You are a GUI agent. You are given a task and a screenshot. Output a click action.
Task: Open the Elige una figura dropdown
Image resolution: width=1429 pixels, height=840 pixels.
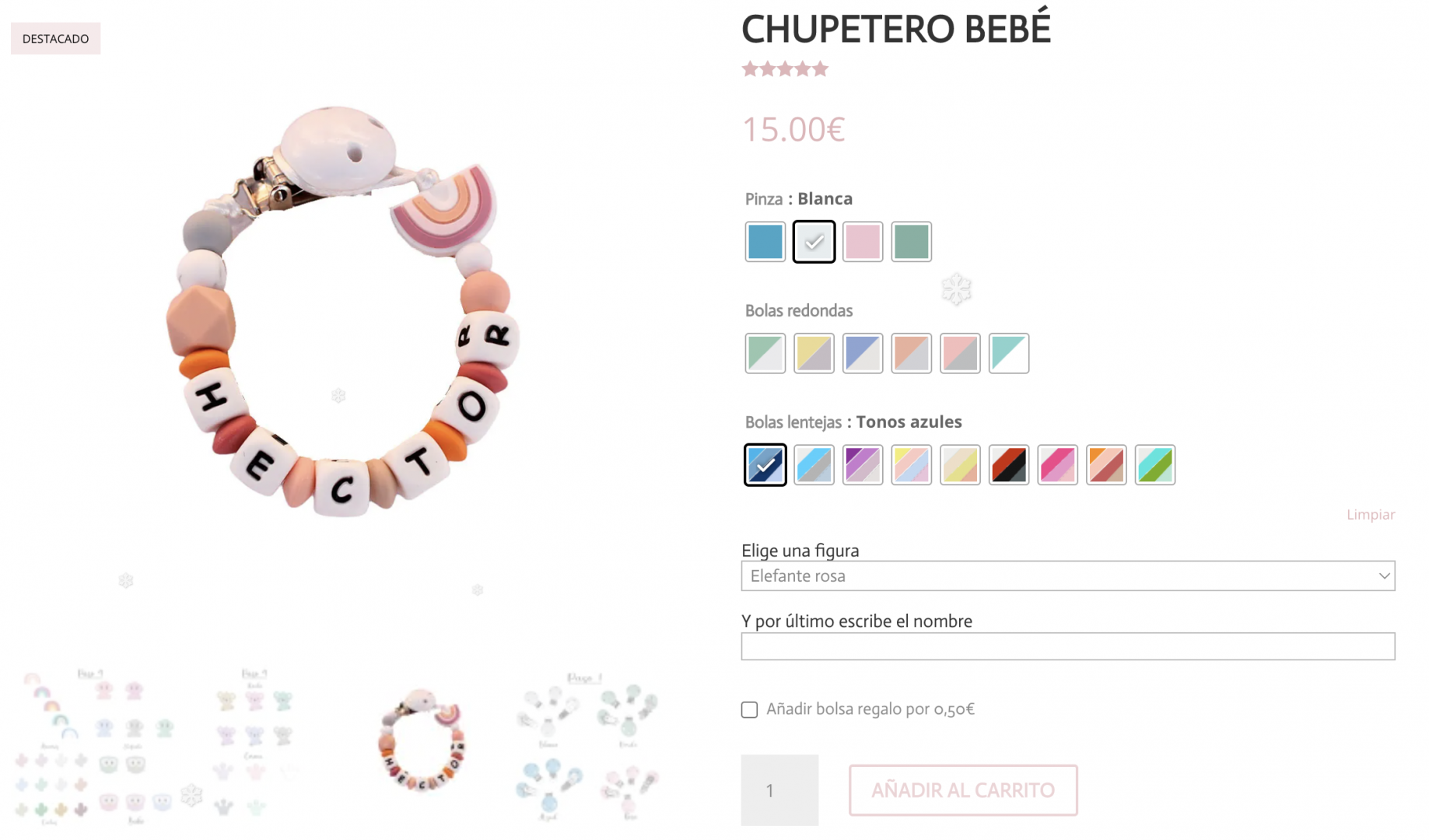coord(1067,576)
